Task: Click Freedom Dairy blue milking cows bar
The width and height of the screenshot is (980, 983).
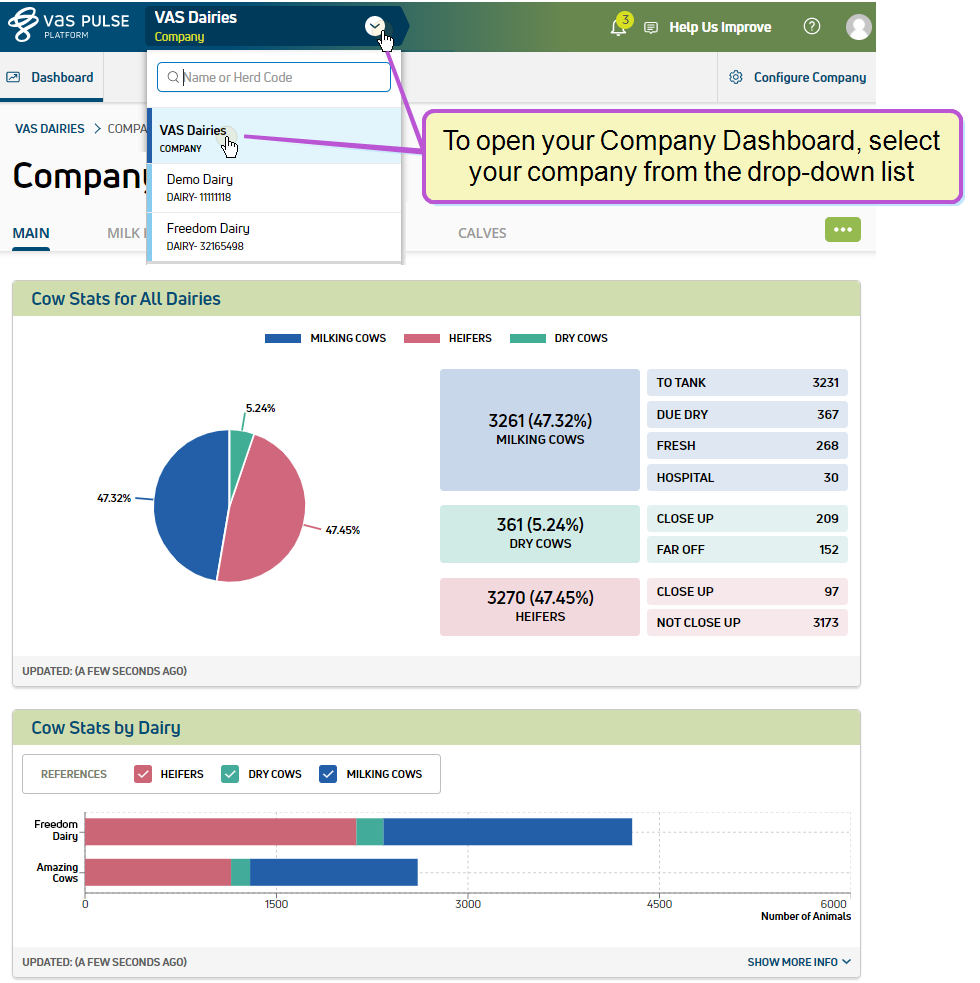Action: (x=508, y=832)
